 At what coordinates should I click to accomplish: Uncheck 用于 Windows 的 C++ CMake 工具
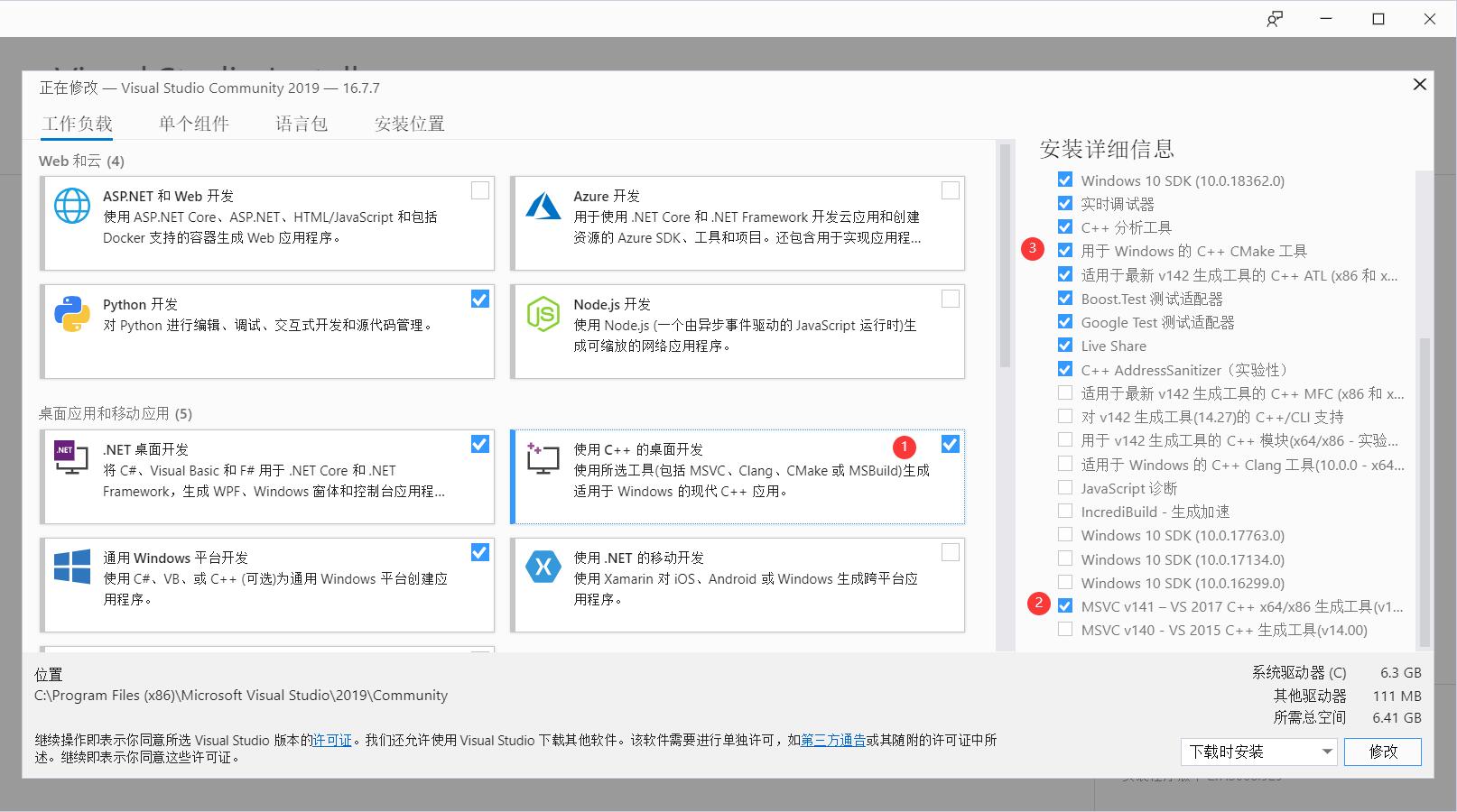pos(1064,251)
